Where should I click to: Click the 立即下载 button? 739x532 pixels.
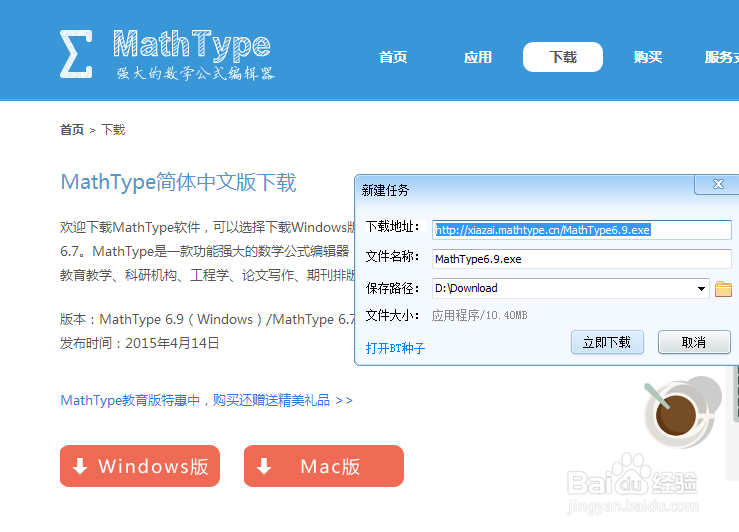point(607,342)
